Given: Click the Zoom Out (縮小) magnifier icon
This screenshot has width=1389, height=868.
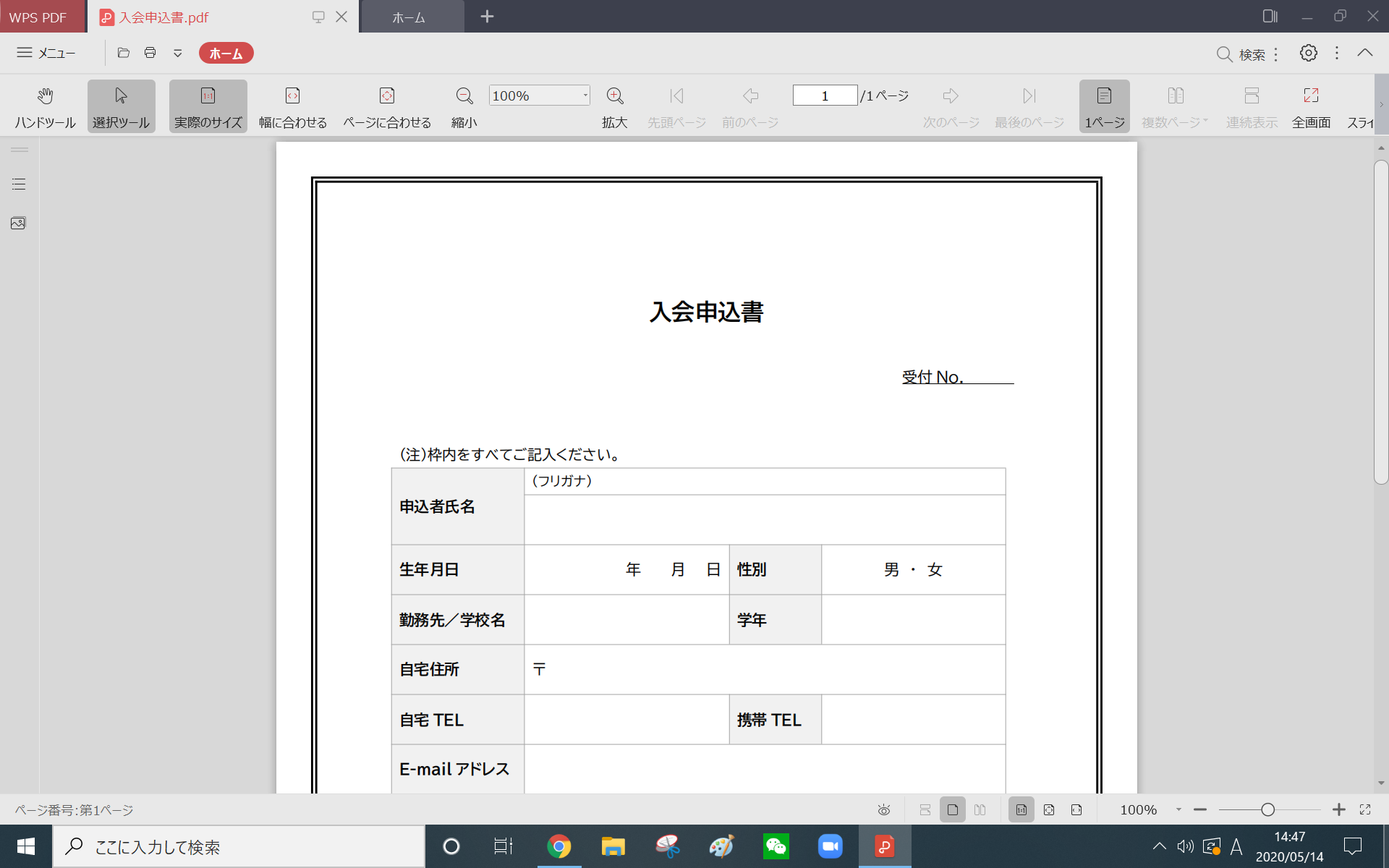Looking at the screenshot, I should coord(464,96).
